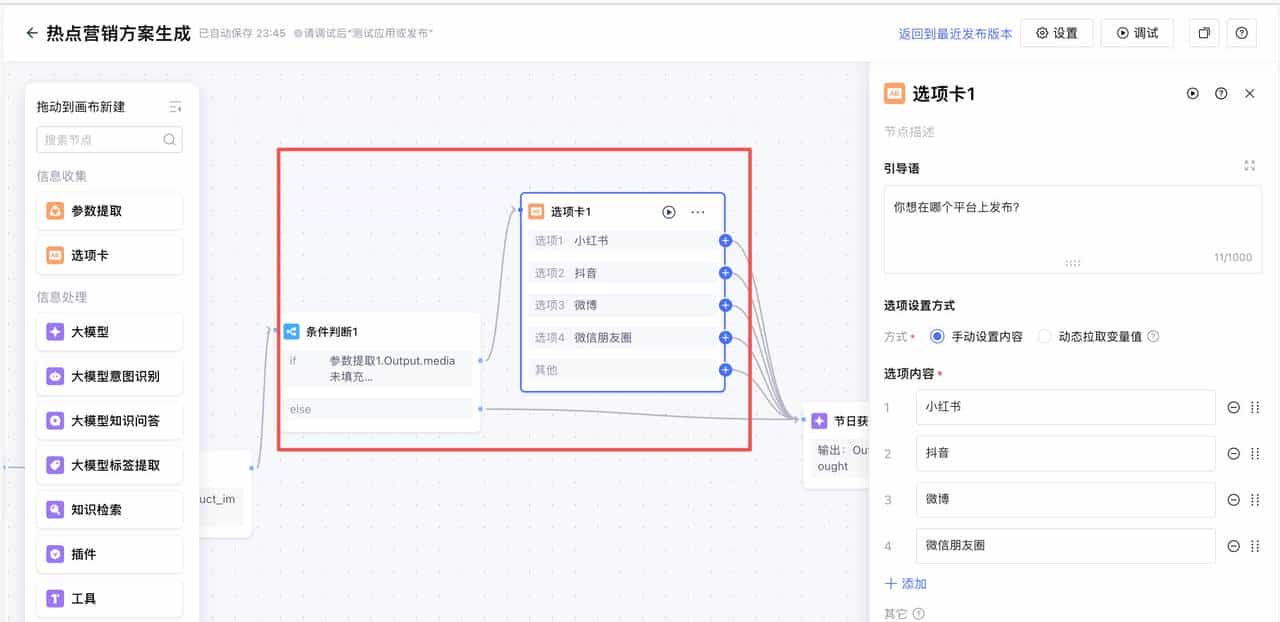The image size is (1280, 622).
Task: Run the 选项卡1 node via its play icon
Action: [x=669, y=211]
